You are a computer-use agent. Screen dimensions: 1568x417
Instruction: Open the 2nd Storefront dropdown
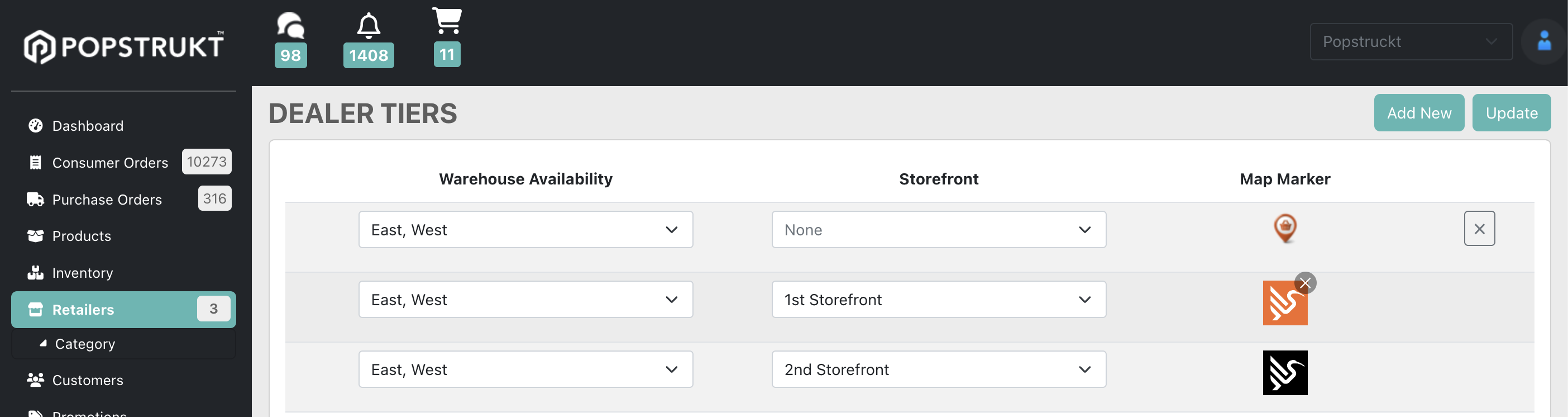[939, 369]
